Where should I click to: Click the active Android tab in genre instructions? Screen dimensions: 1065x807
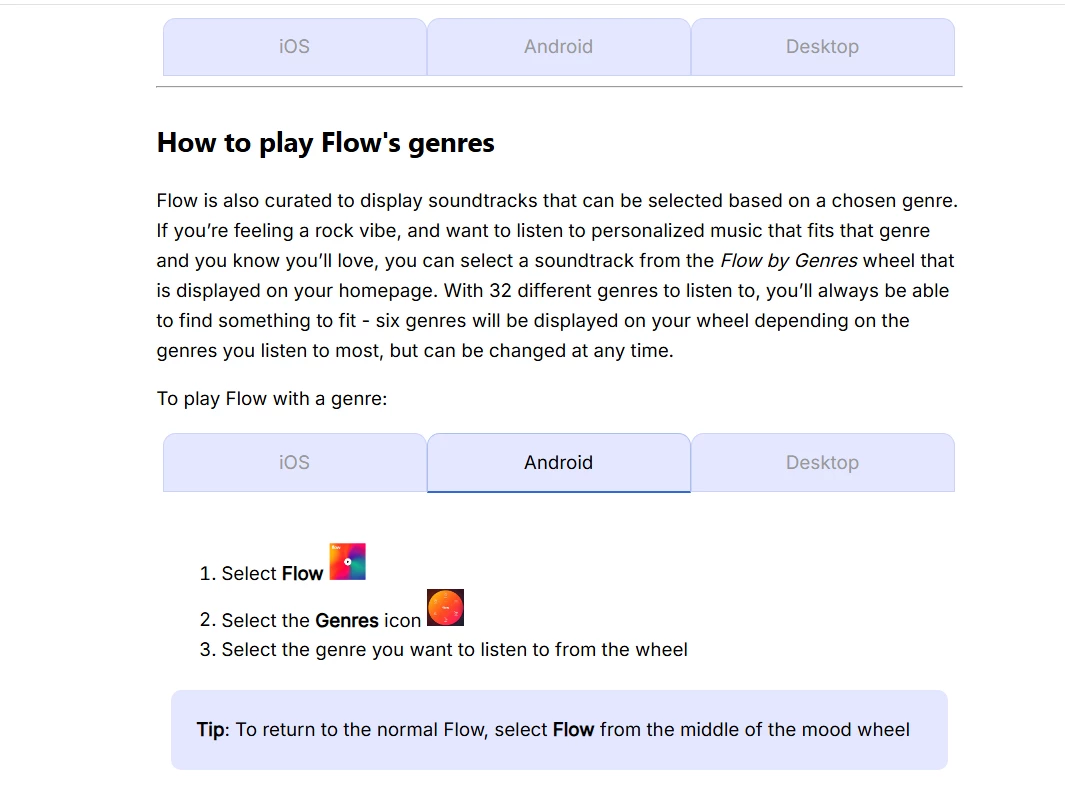coord(559,463)
